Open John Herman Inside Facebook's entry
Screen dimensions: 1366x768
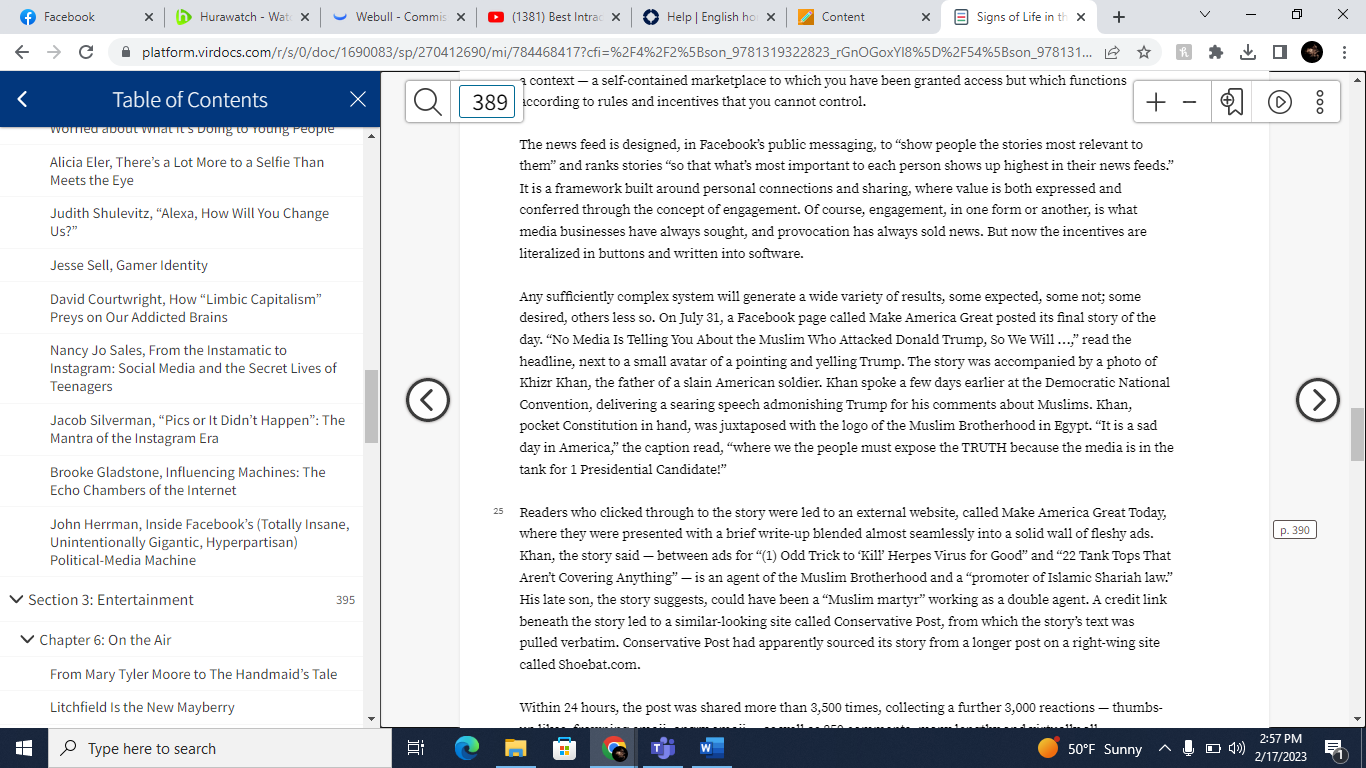pyautogui.click(x=200, y=542)
